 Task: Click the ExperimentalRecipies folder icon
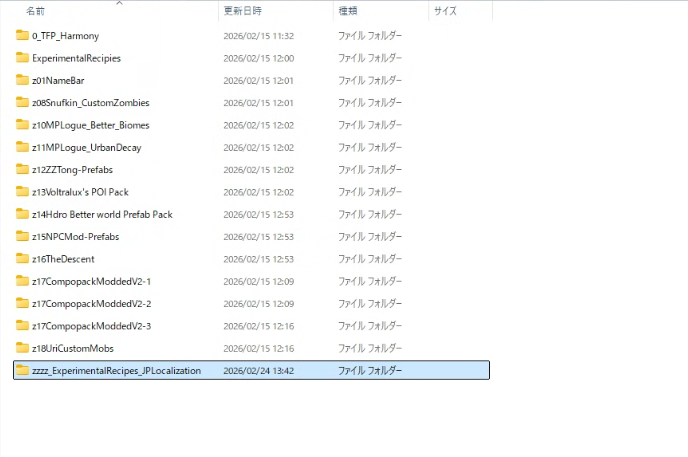(22, 58)
